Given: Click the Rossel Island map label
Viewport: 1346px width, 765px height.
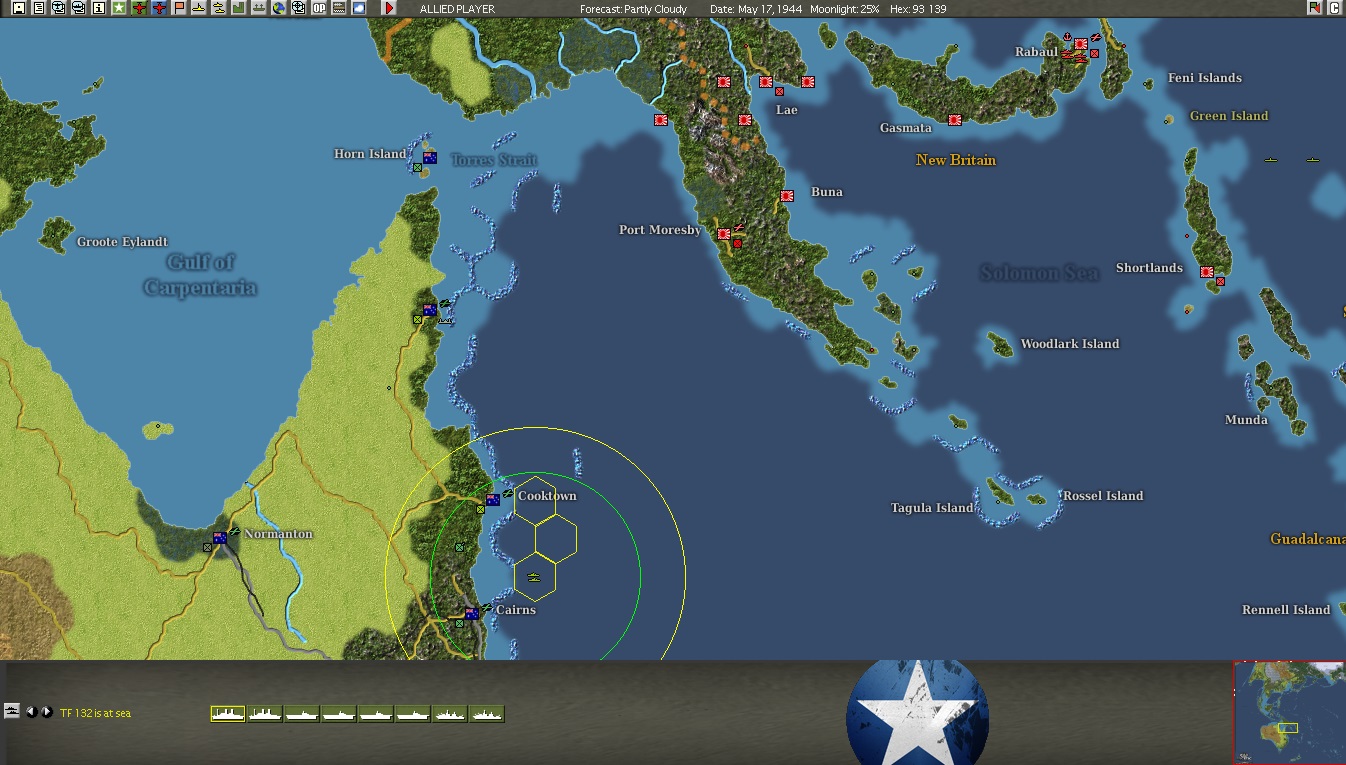Looking at the screenshot, I should click(x=1103, y=496).
